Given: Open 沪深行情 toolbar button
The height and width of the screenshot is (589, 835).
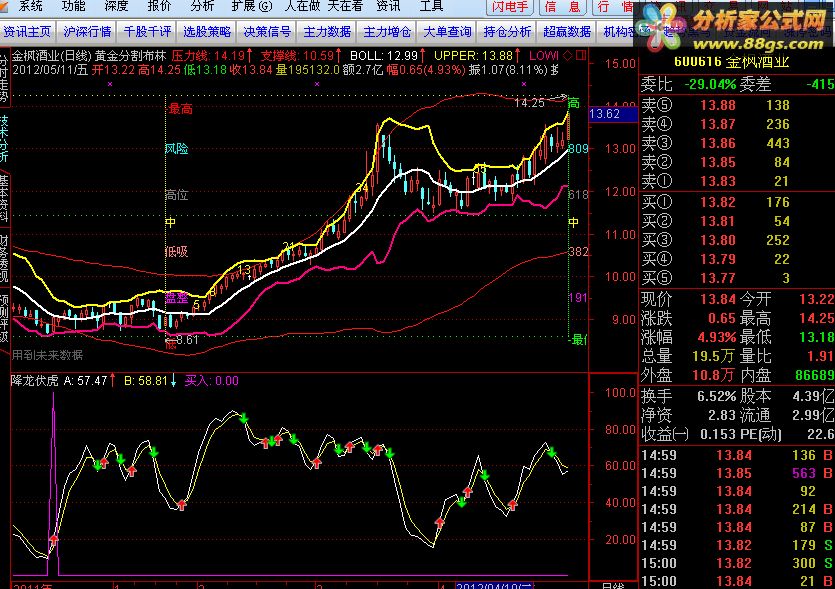Looking at the screenshot, I should pyautogui.click(x=87, y=32).
